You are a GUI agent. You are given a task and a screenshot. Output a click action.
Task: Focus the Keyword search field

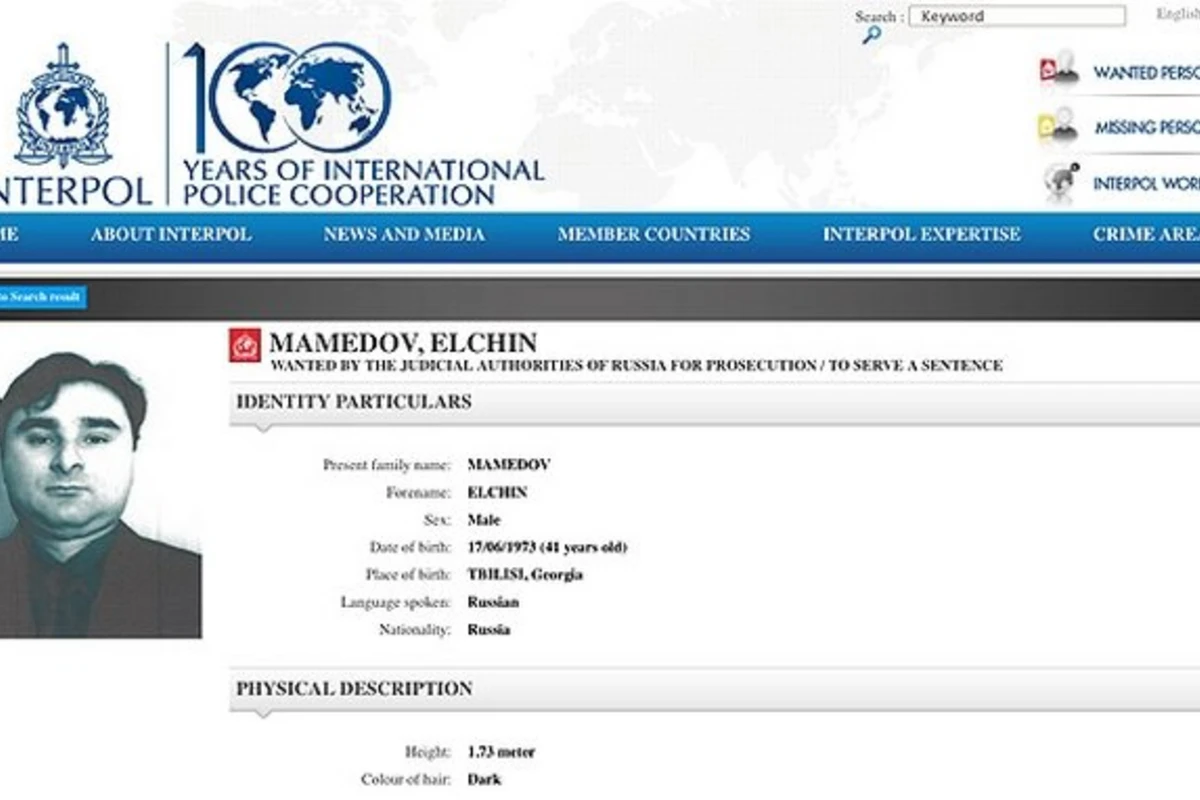click(1017, 16)
